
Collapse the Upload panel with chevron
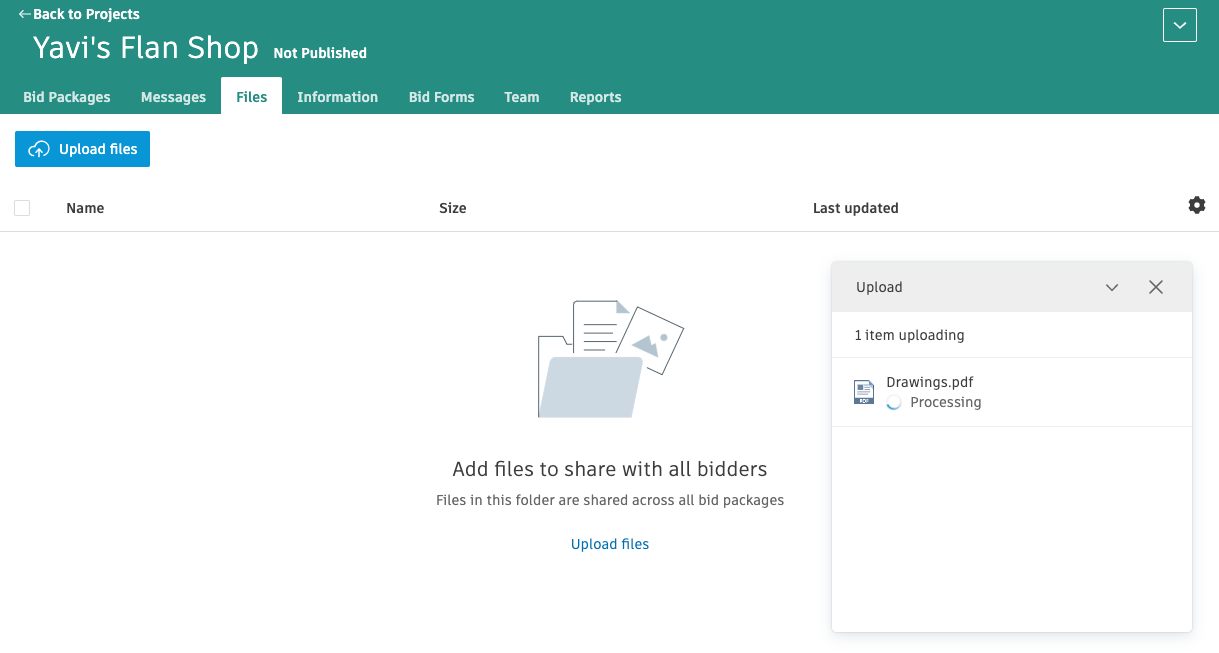tap(1112, 287)
